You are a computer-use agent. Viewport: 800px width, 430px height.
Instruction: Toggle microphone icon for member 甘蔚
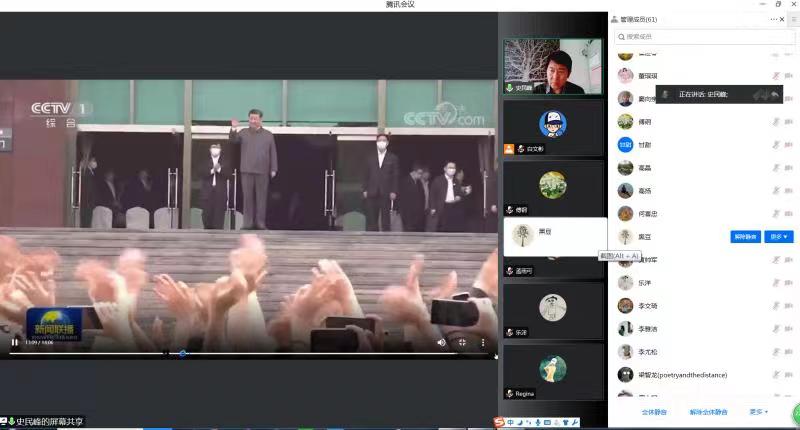click(x=776, y=144)
